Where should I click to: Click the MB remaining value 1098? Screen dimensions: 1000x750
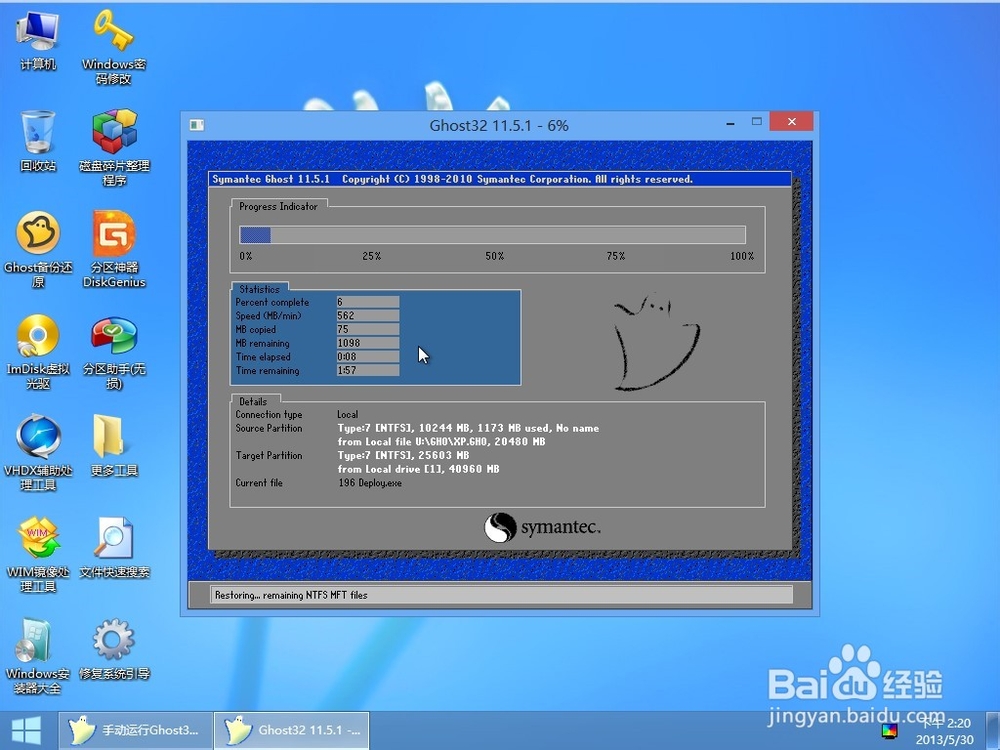pyautogui.click(x=368, y=343)
